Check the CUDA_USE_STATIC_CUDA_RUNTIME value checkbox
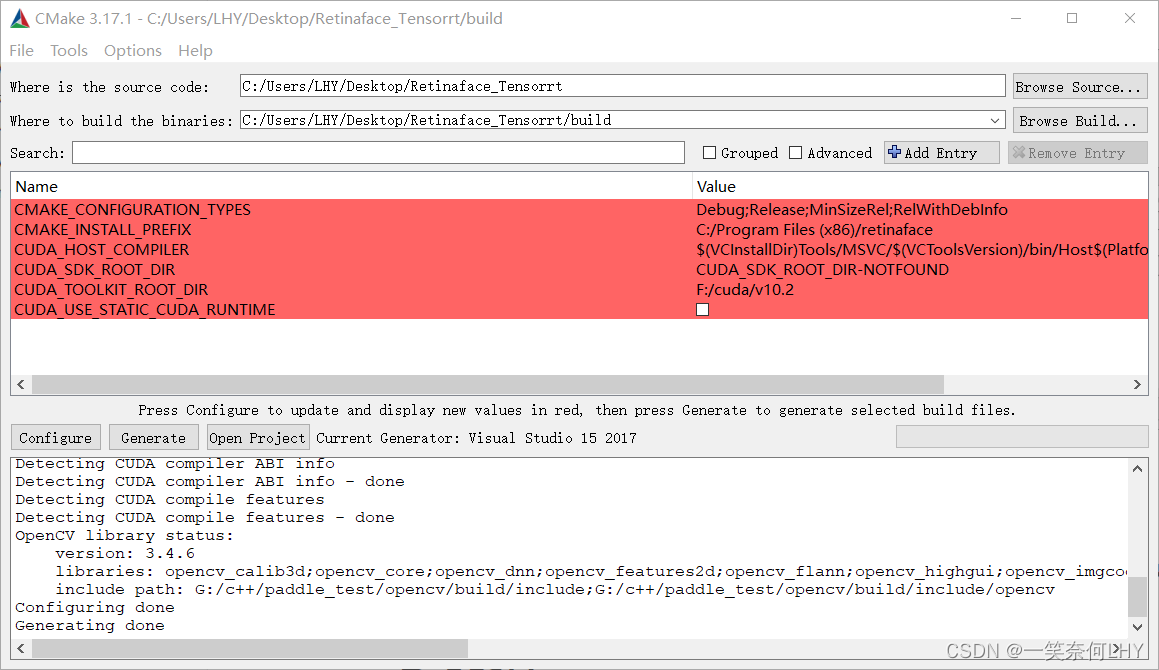Screen dimensions: 1159x670 (702, 309)
